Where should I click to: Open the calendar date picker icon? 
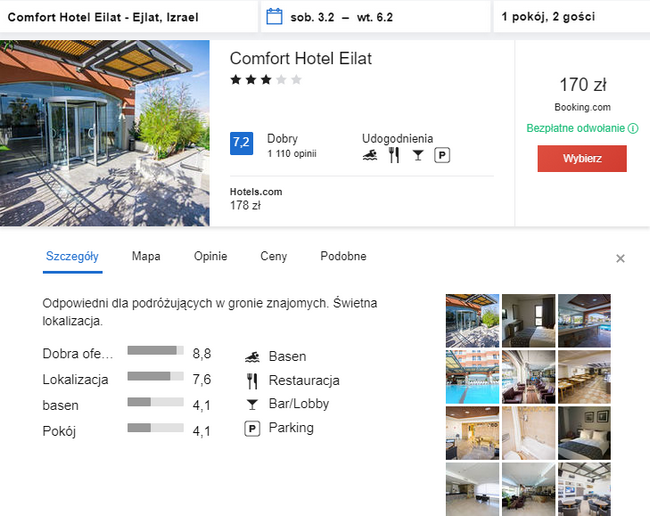274,17
